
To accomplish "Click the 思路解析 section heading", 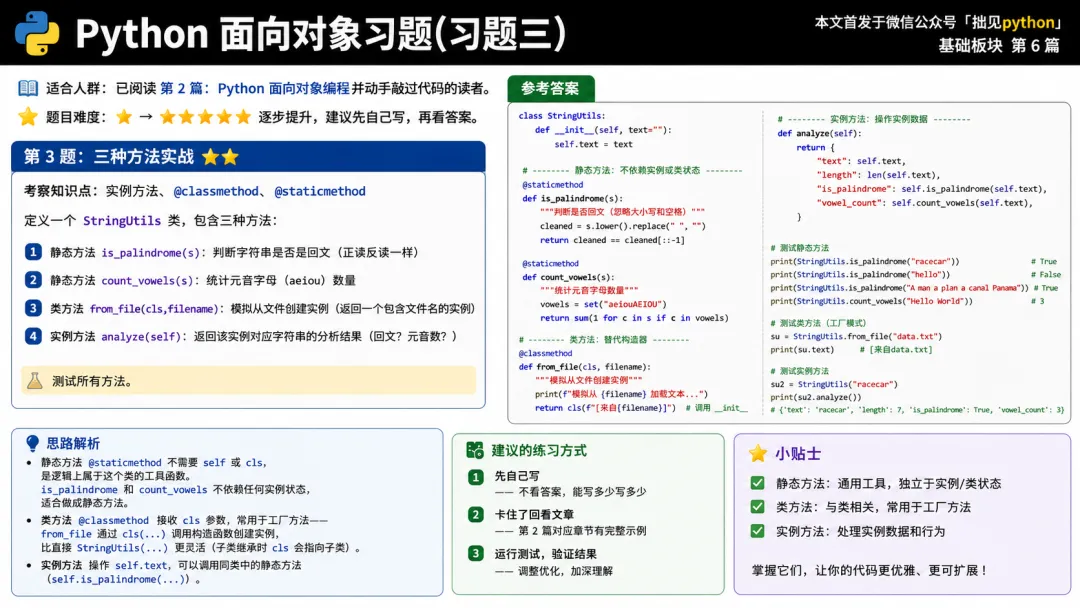I will pyautogui.click(x=73, y=443).
